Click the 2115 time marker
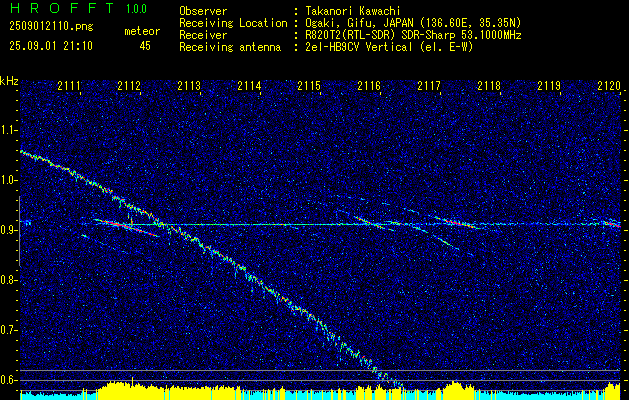629x400 pixels. tap(309, 86)
